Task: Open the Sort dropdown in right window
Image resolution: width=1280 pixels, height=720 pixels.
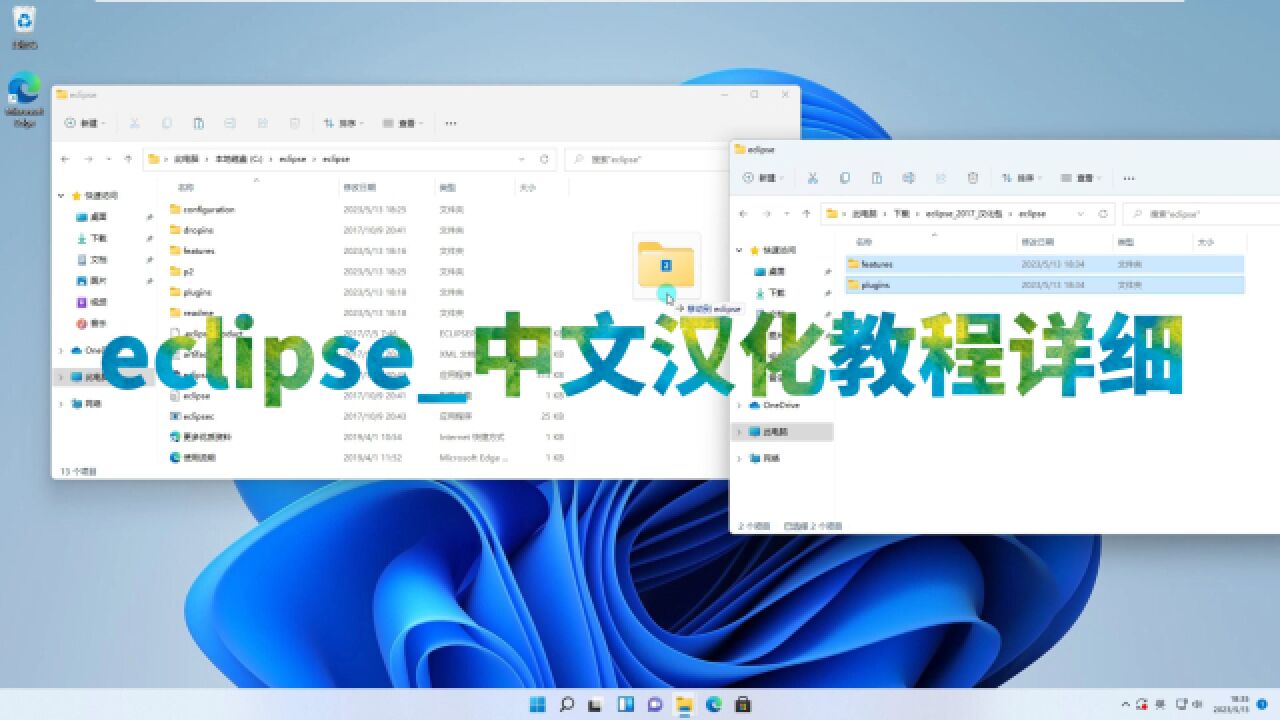Action: (x=1022, y=178)
